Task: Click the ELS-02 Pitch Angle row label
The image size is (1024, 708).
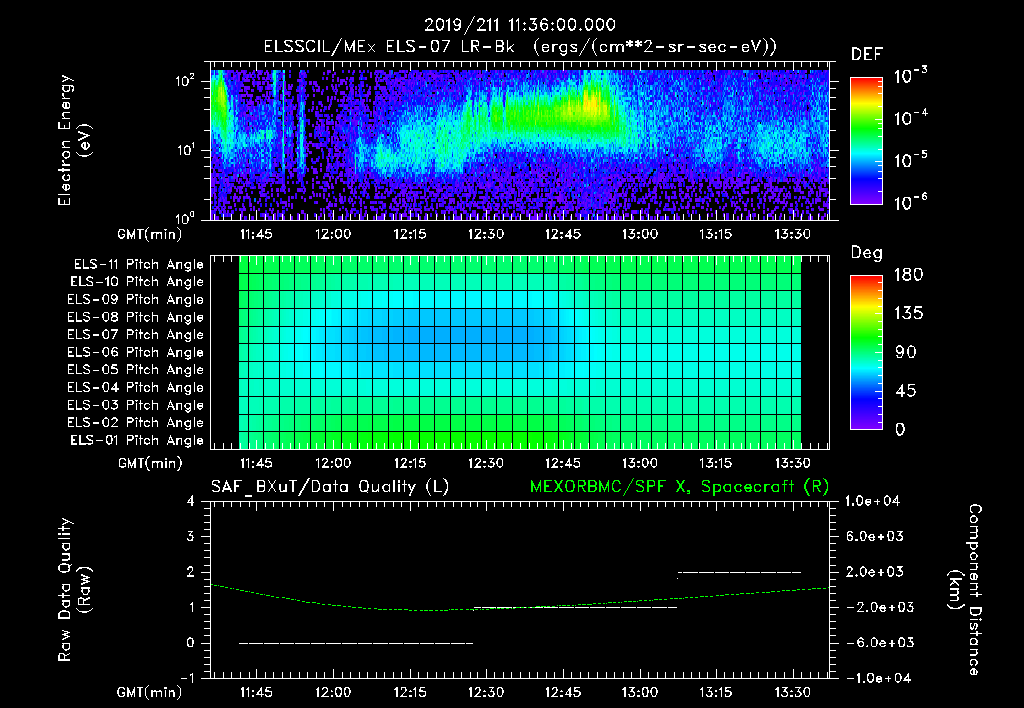Action: (136, 423)
